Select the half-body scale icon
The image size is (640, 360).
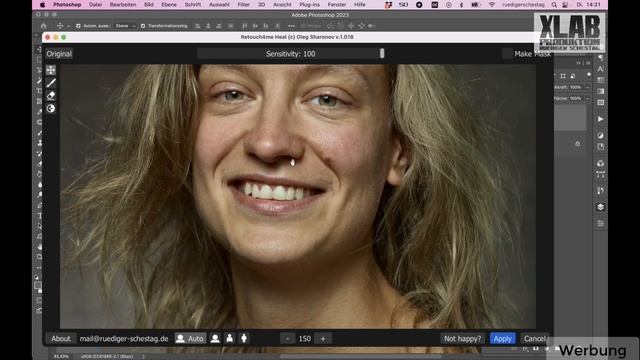tap(229, 338)
